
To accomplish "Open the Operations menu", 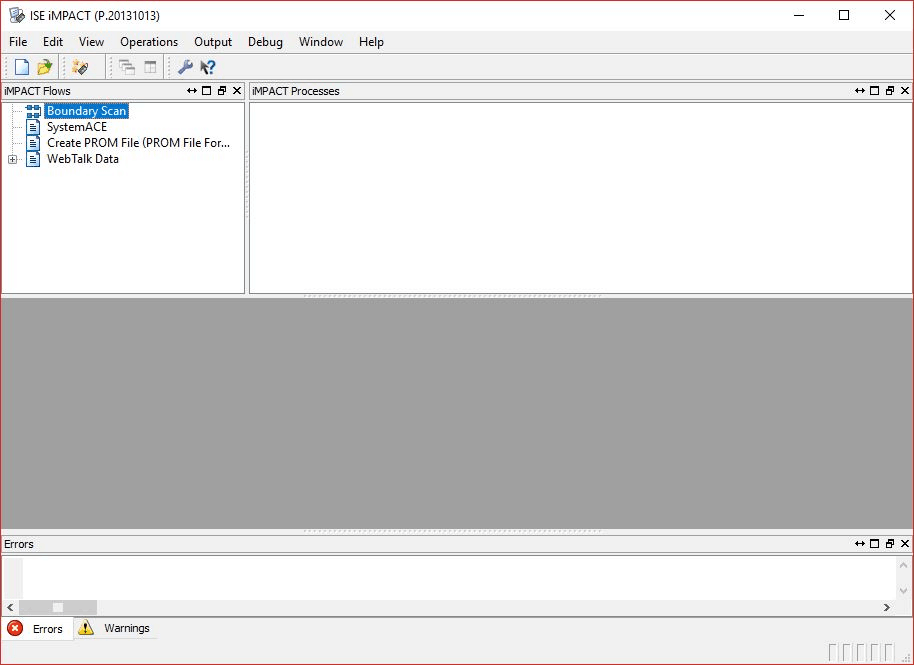I will 149,42.
